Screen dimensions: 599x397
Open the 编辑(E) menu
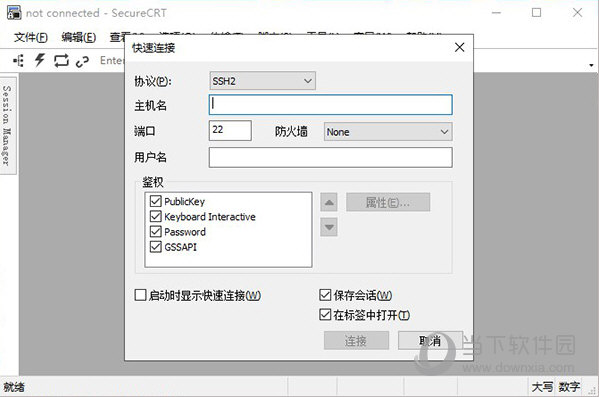click(79, 37)
